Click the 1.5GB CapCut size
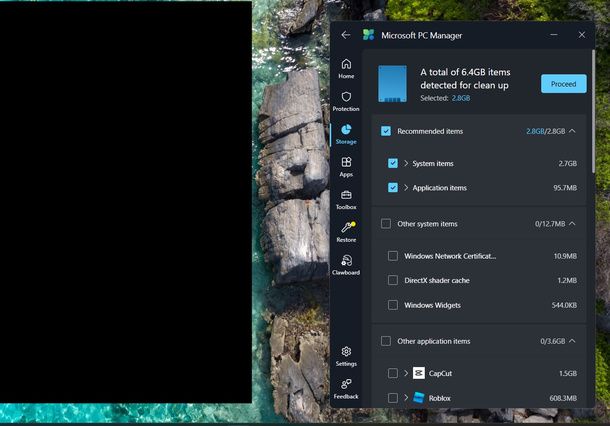Viewport: 610px width, 426px height. [568, 373]
